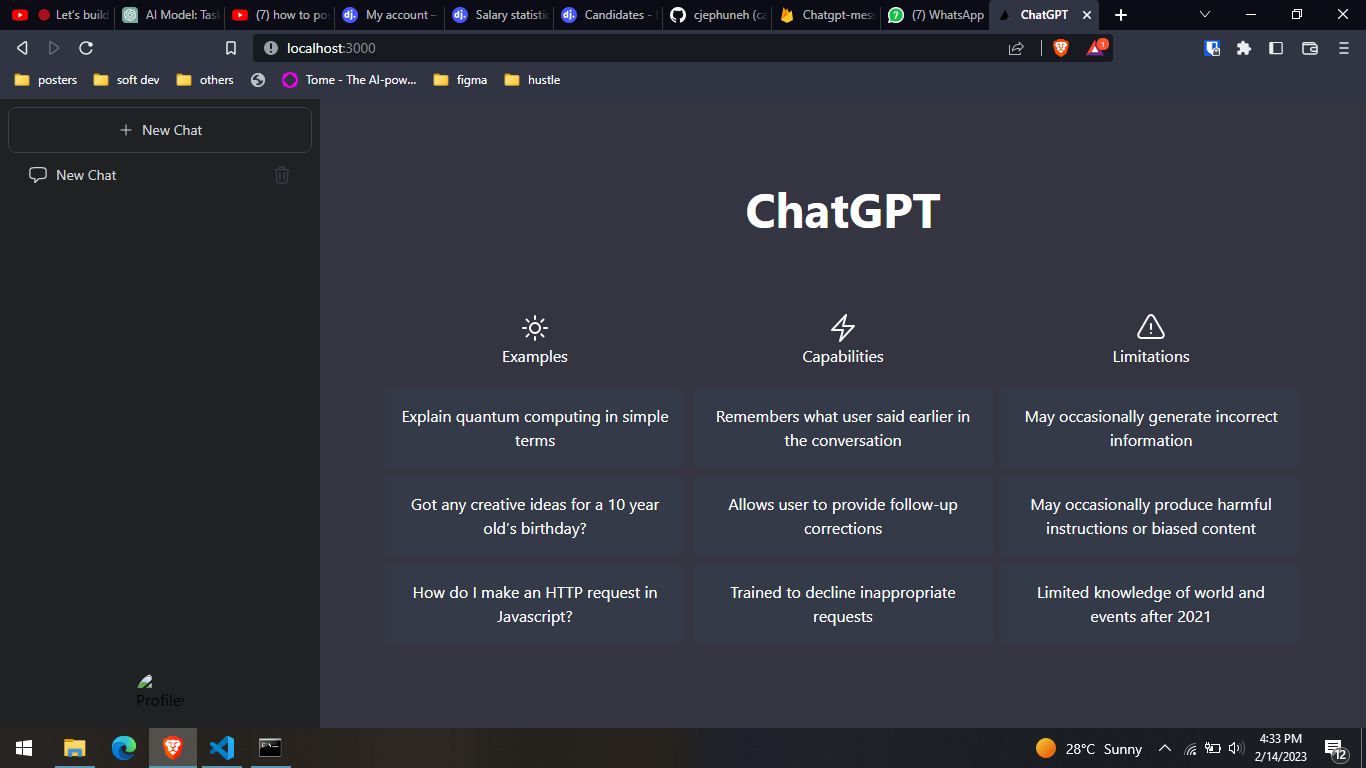The image size is (1366, 768).
Task: Click the extensions puzzle icon
Action: coord(1243,47)
